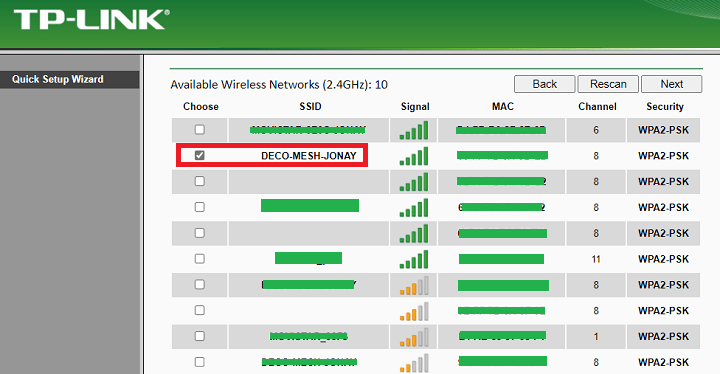
Task: Click signal strength bars for DECO-MESH-JONAY
Action: coord(414,156)
